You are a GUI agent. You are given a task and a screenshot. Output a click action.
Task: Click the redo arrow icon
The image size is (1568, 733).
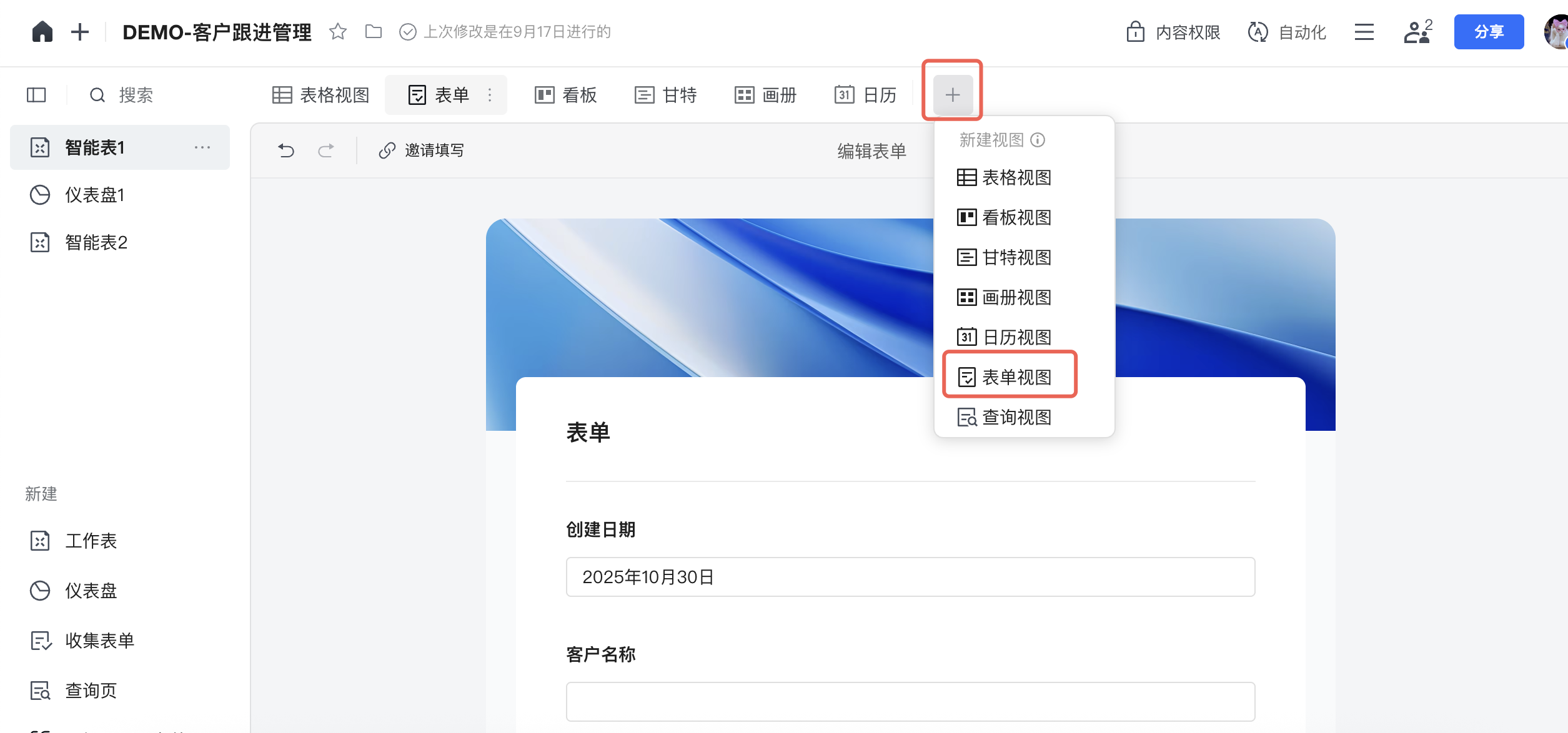(x=326, y=150)
